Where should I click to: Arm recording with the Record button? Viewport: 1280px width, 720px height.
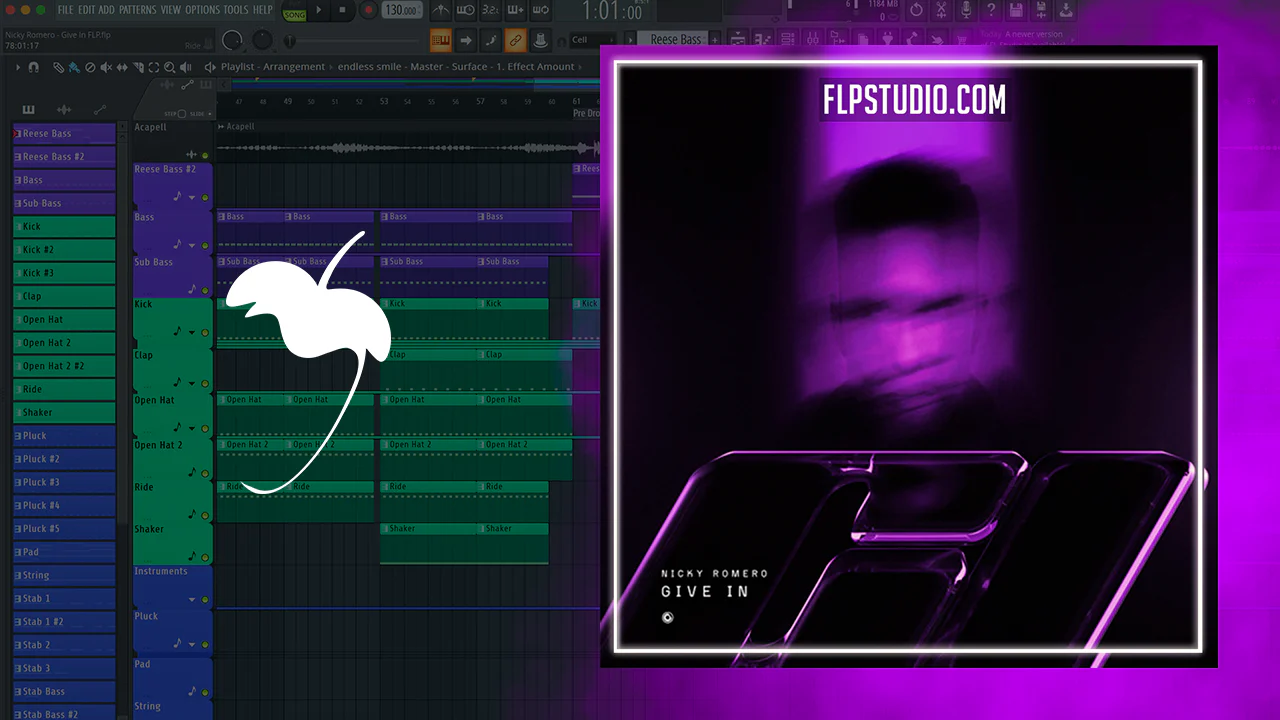tap(368, 11)
